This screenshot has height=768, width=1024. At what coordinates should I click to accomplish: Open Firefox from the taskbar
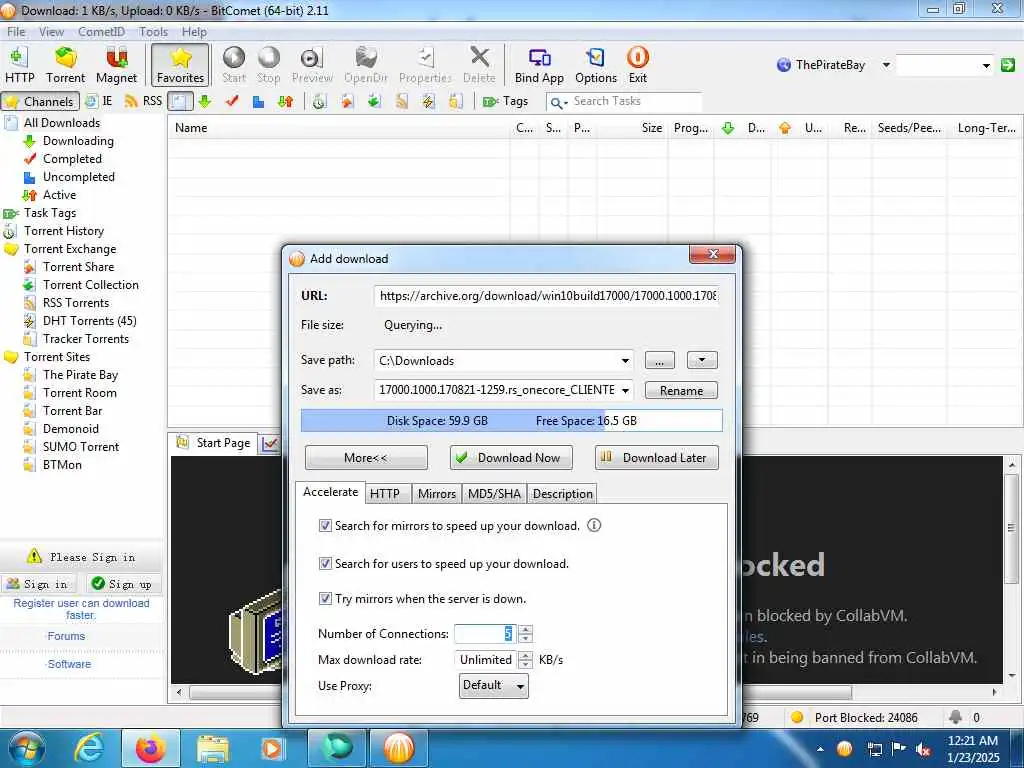point(150,748)
